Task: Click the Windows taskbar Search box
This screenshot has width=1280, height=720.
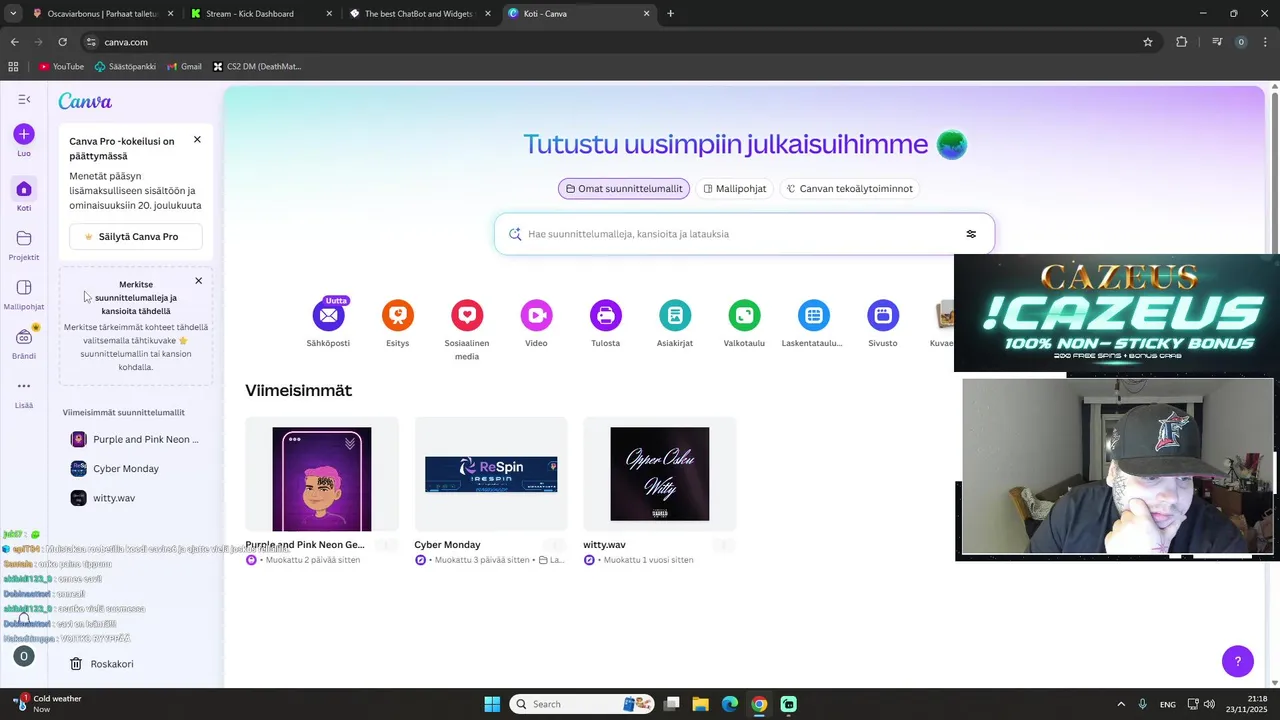Action: tap(582, 704)
